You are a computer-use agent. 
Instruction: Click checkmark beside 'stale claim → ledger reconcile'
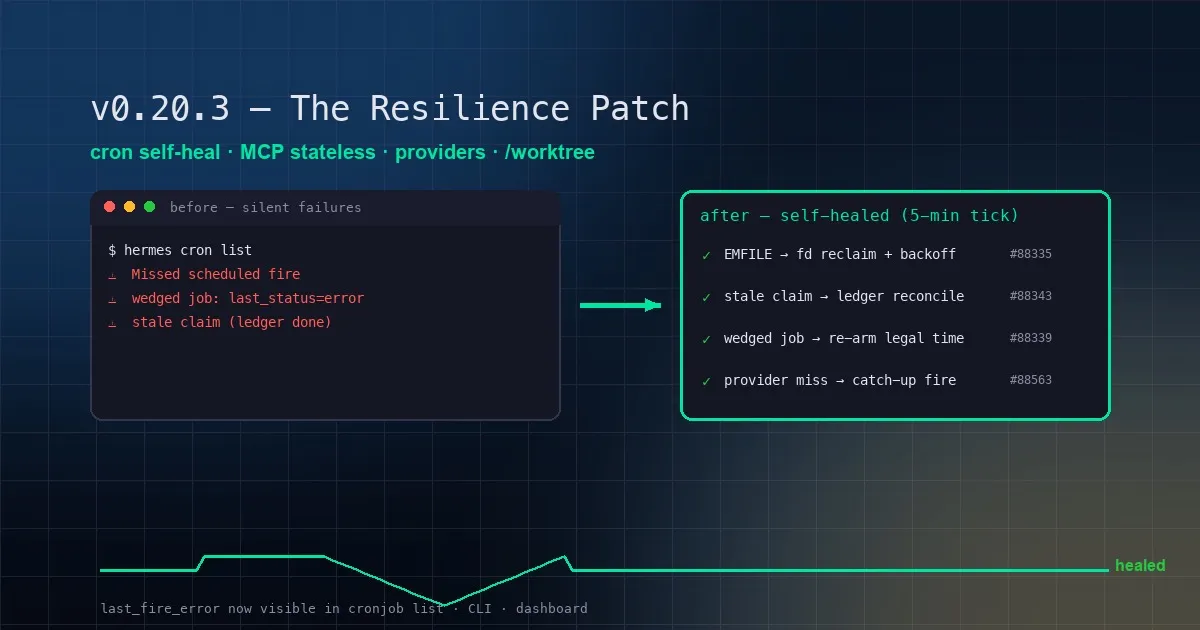(x=706, y=296)
